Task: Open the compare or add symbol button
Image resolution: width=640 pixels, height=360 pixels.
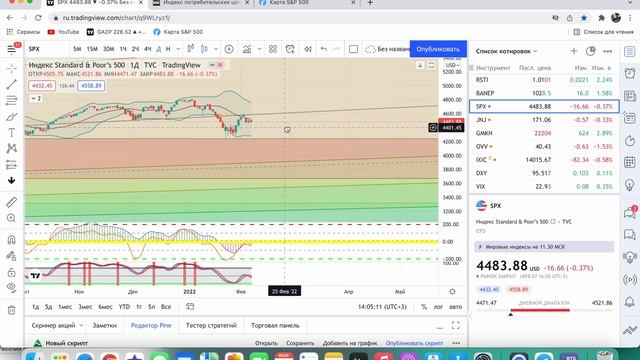Action: pos(229,49)
